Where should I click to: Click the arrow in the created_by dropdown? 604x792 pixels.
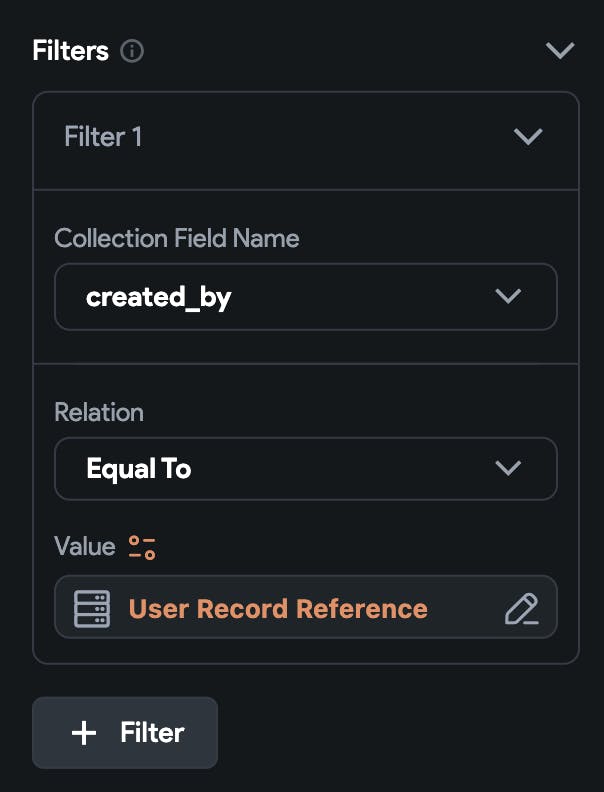(x=509, y=297)
